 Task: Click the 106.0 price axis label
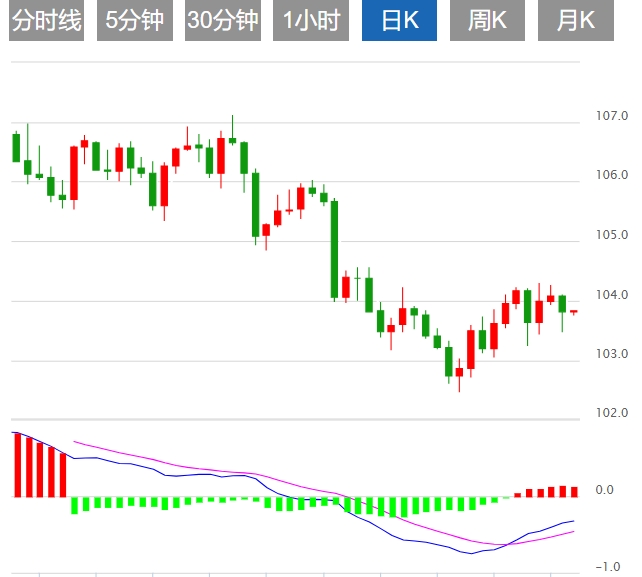click(x=611, y=176)
